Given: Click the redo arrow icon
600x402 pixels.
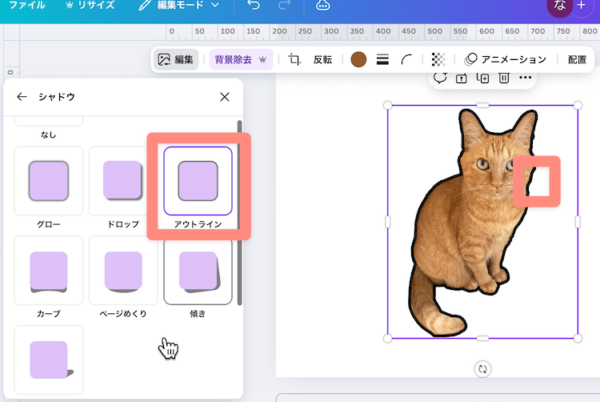Looking at the screenshot, I should tap(284, 5).
